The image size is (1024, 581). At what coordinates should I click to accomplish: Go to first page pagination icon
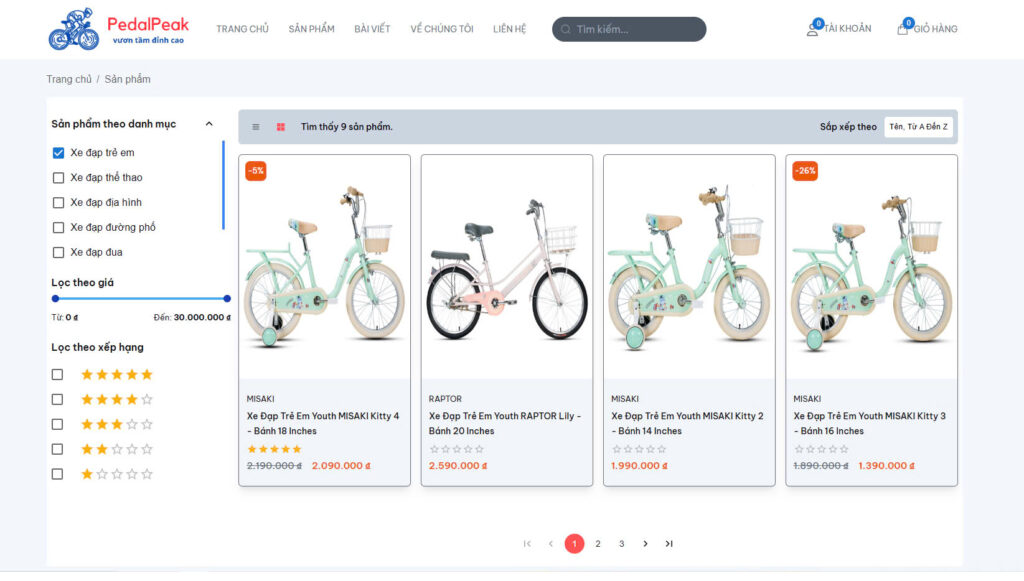point(527,544)
